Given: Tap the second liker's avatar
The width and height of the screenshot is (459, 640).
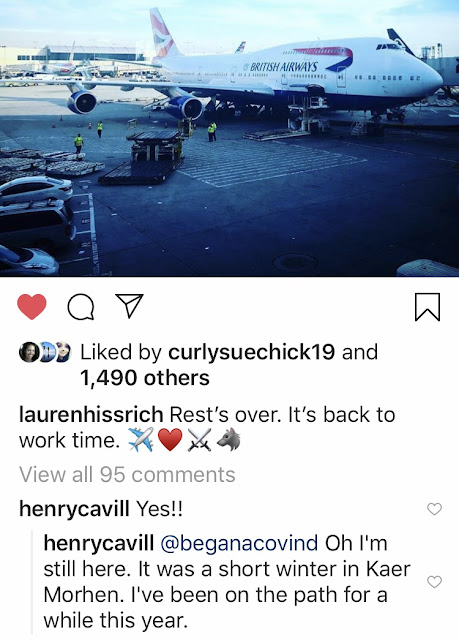Looking at the screenshot, I should click(x=47, y=353).
